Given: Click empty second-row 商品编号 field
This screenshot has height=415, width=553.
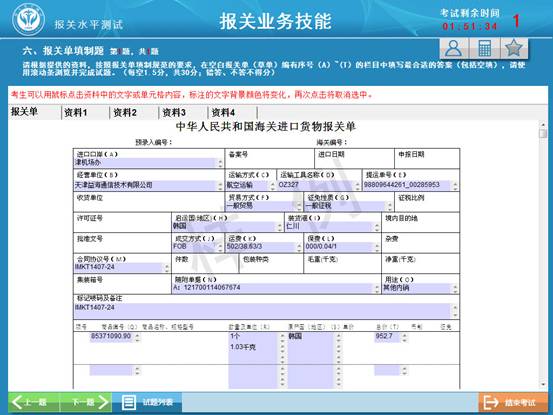Looking at the screenshot, I should [x=115, y=371].
